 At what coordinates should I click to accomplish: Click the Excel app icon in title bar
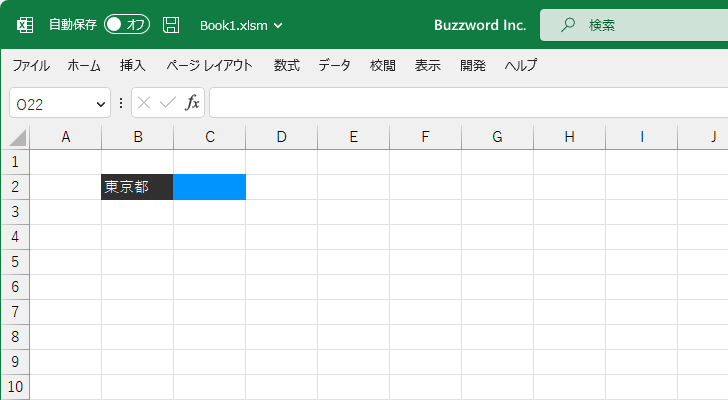pyautogui.click(x=25, y=25)
